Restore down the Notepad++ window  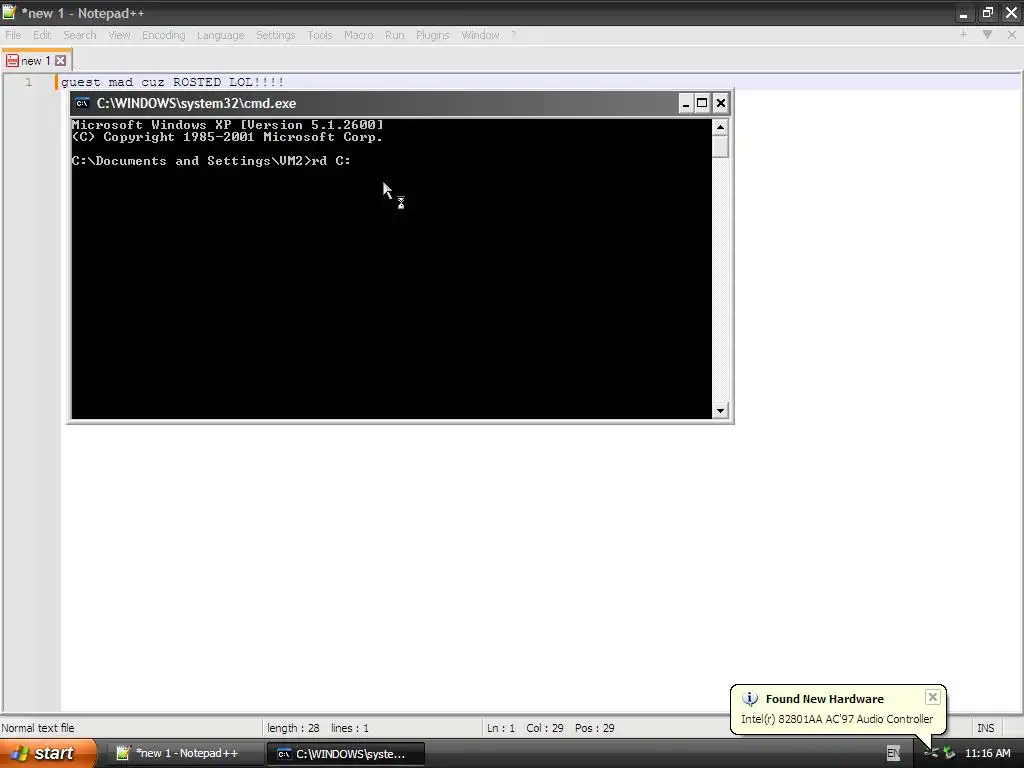pos(987,13)
